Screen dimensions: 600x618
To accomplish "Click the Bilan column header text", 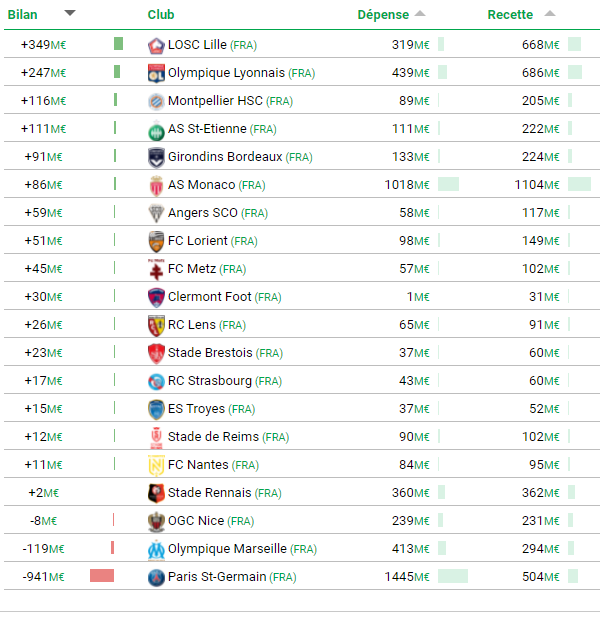I will pyautogui.click(x=23, y=15).
